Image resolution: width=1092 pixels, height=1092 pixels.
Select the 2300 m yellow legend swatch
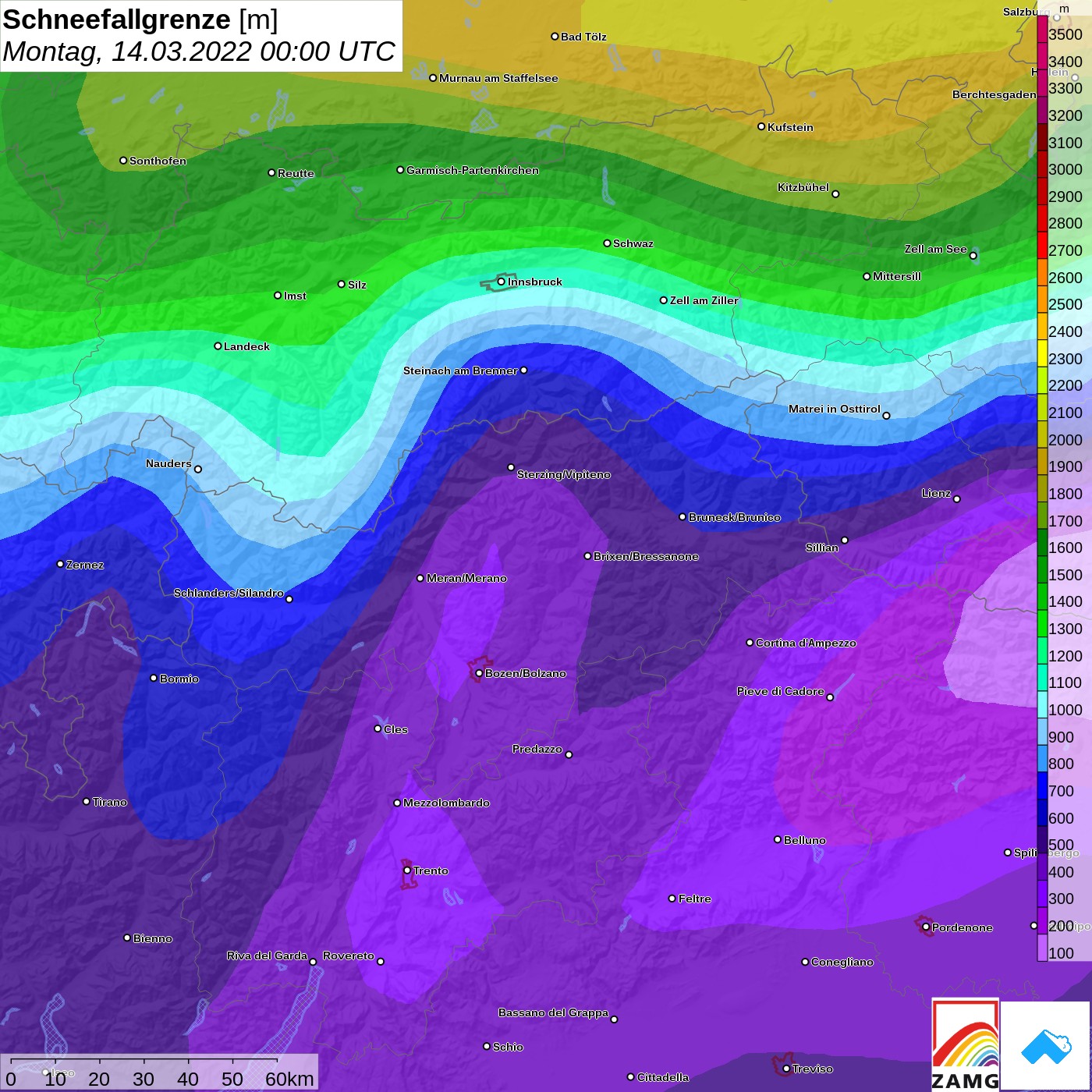point(1042,353)
